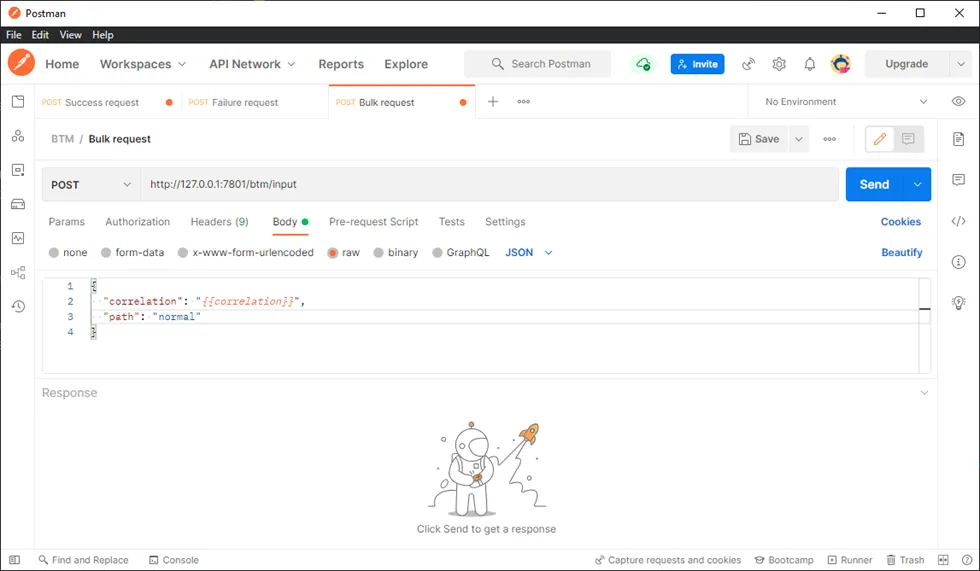Open the help question mark icon
This screenshot has width=980, height=571.
coord(967,560)
